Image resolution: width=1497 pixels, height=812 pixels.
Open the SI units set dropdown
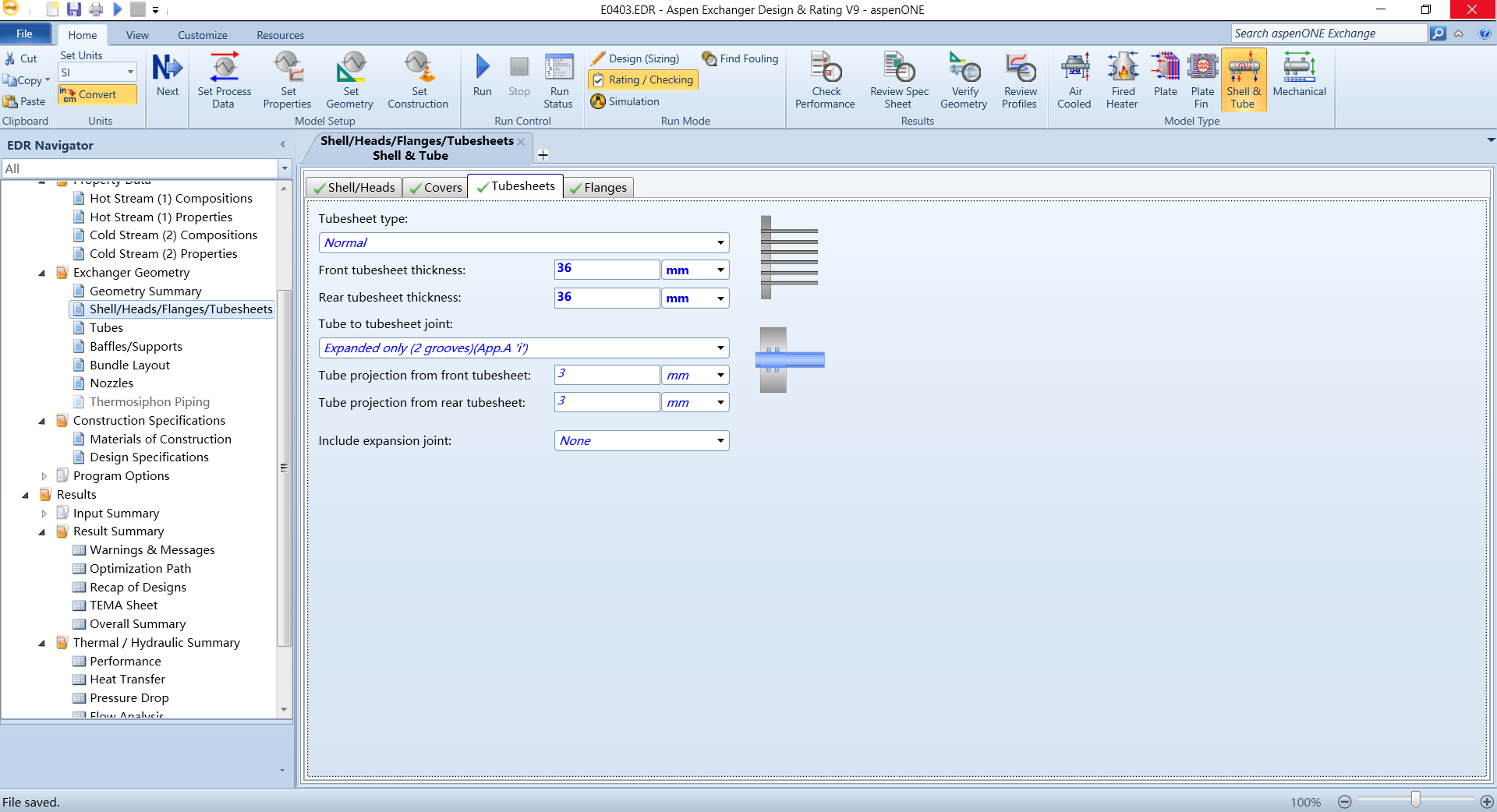click(x=130, y=72)
